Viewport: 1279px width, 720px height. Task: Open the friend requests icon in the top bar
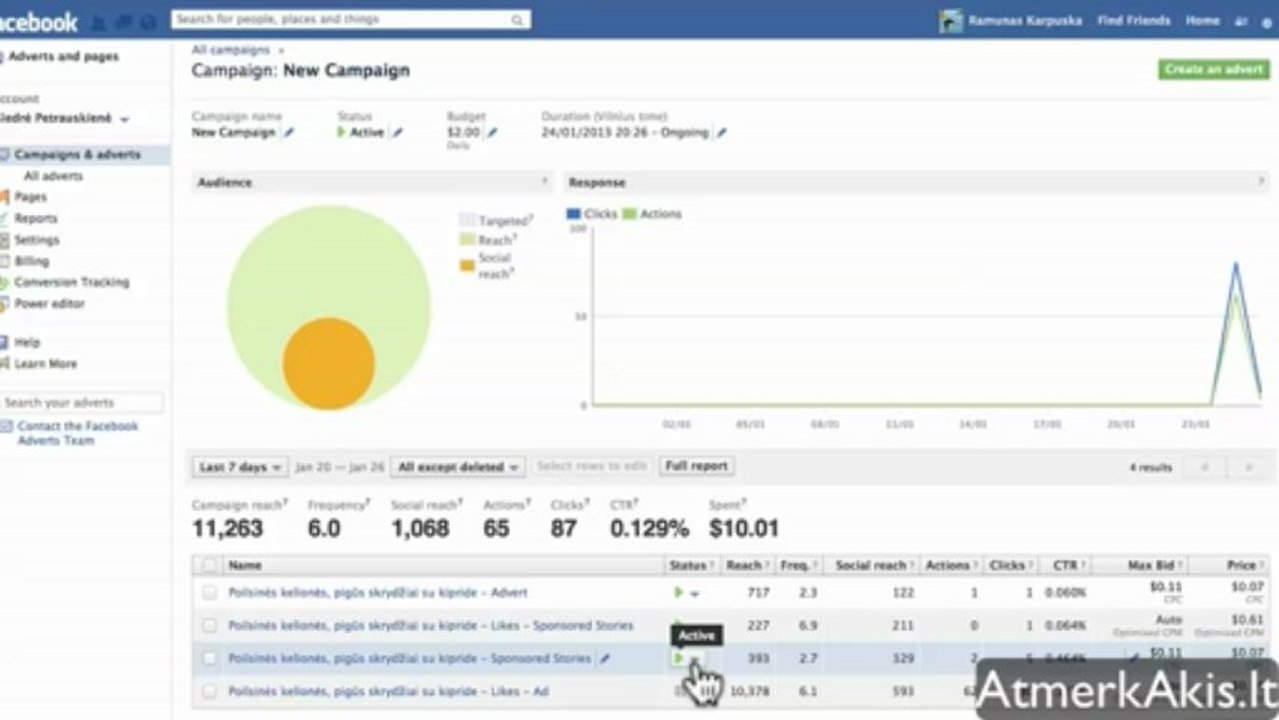pyautogui.click(x=100, y=21)
